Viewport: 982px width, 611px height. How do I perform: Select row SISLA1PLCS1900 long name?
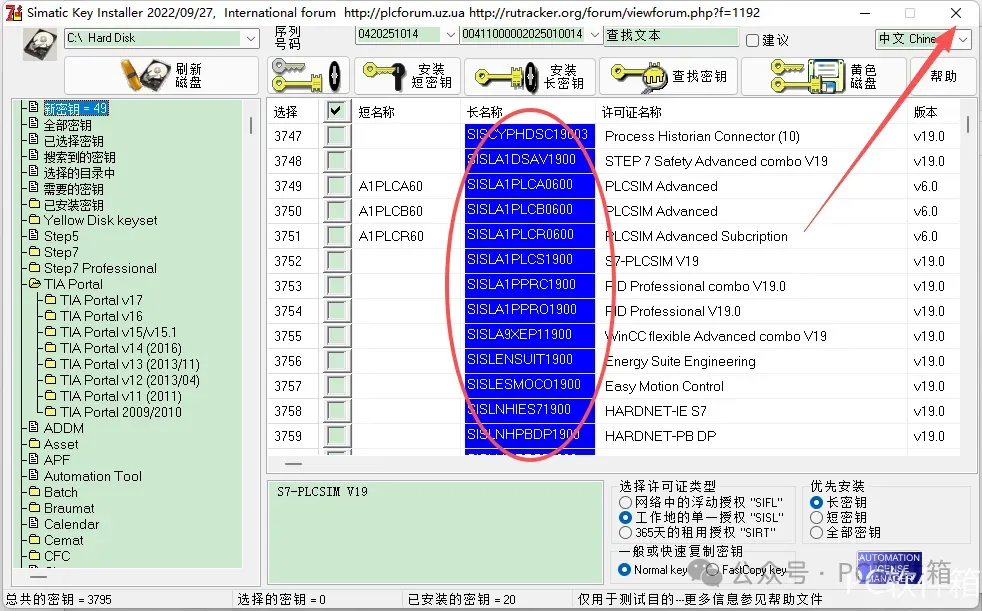529,259
